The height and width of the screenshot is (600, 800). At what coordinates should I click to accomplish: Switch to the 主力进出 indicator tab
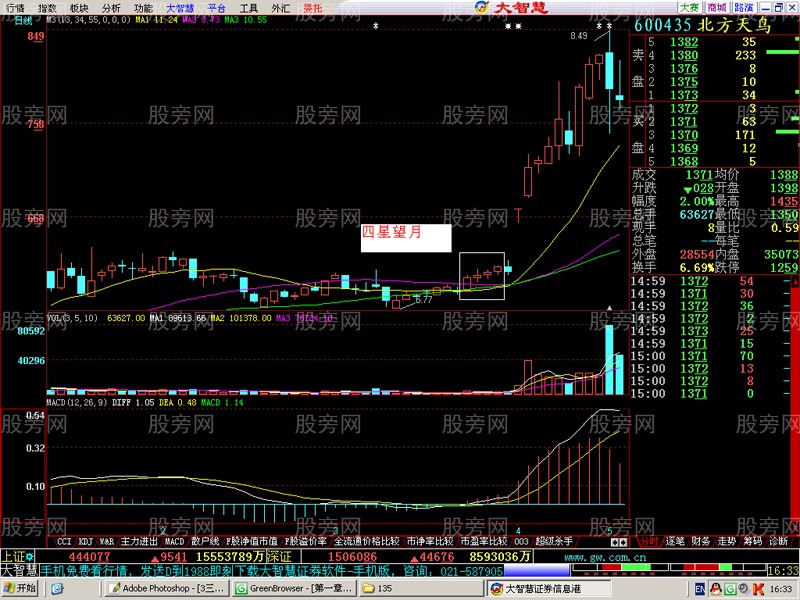[139, 541]
